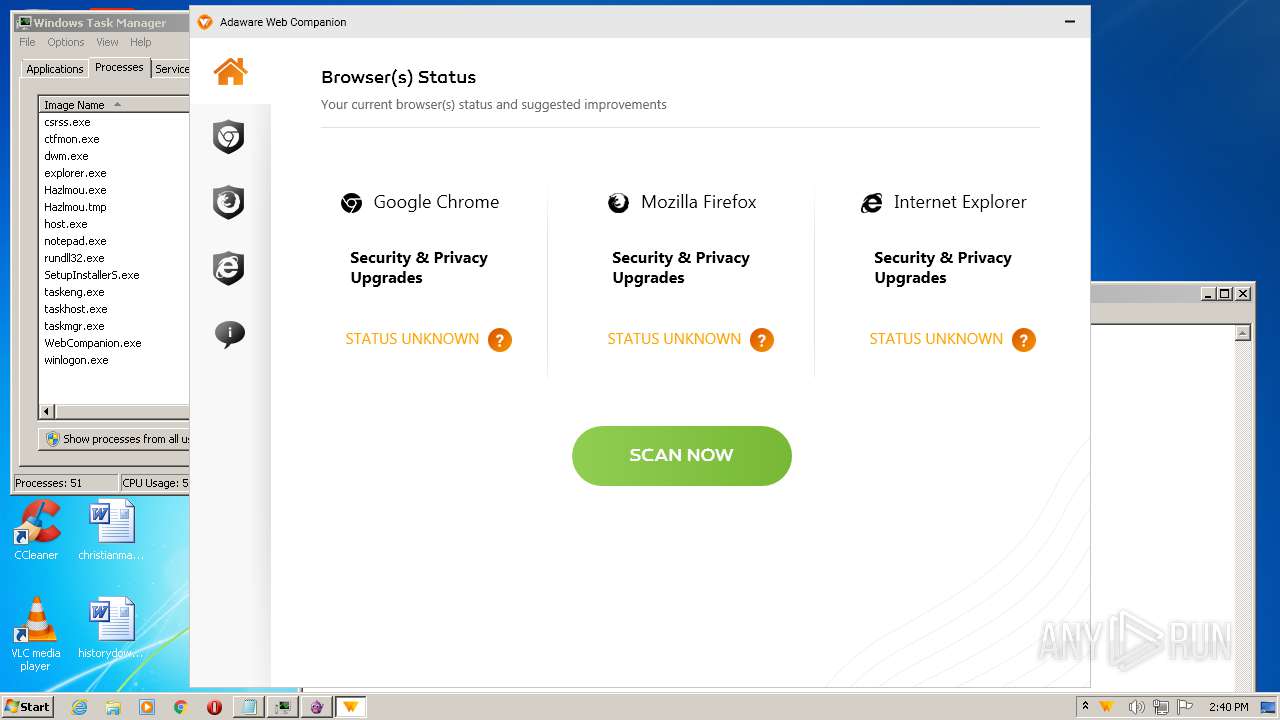Start the scan with SCAN NOW
Viewport: 1280px width, 720px height.
pos(682,456)
